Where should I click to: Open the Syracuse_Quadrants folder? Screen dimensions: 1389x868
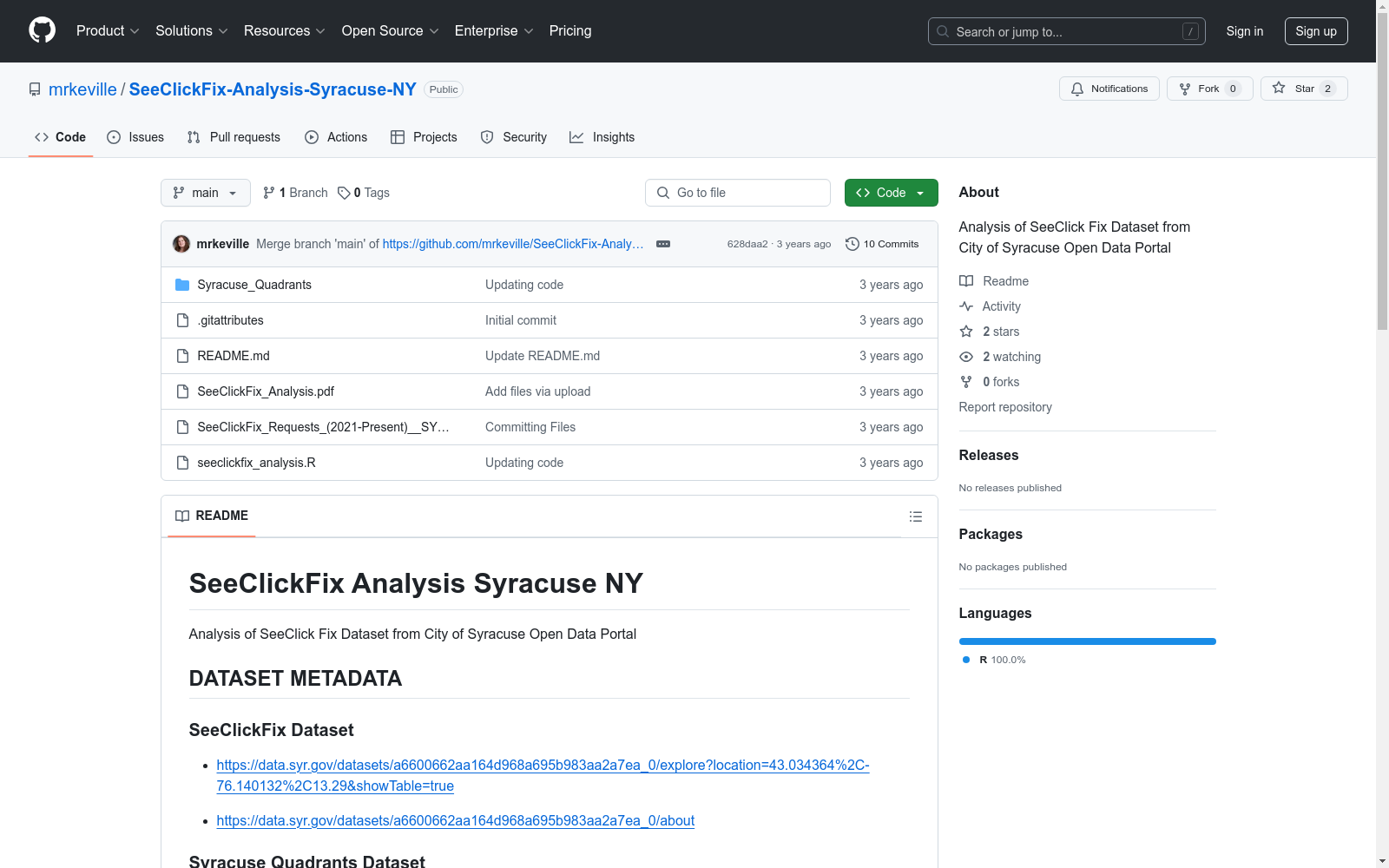[254, 285]
